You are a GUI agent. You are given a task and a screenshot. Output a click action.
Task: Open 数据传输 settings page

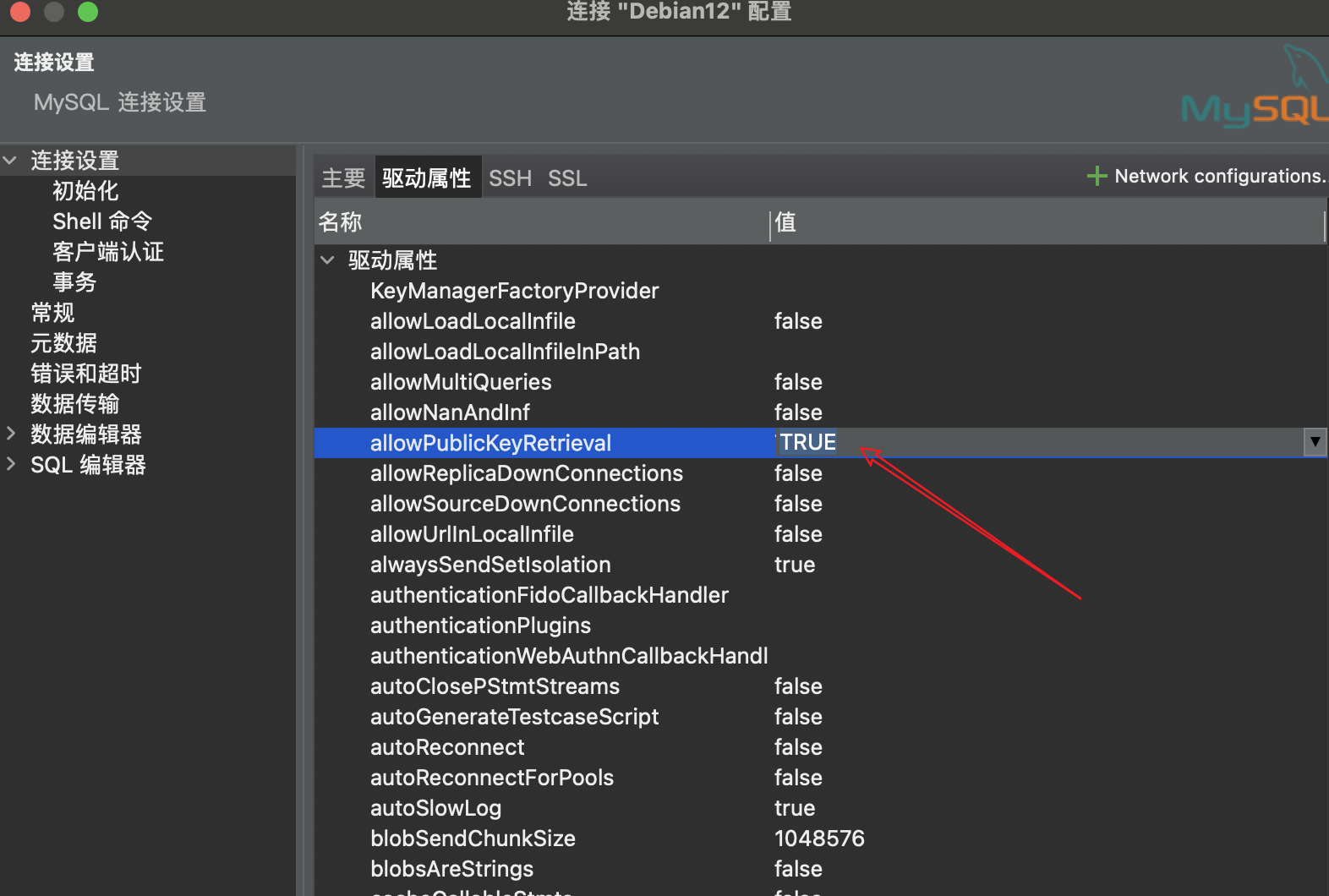(75, 404)
